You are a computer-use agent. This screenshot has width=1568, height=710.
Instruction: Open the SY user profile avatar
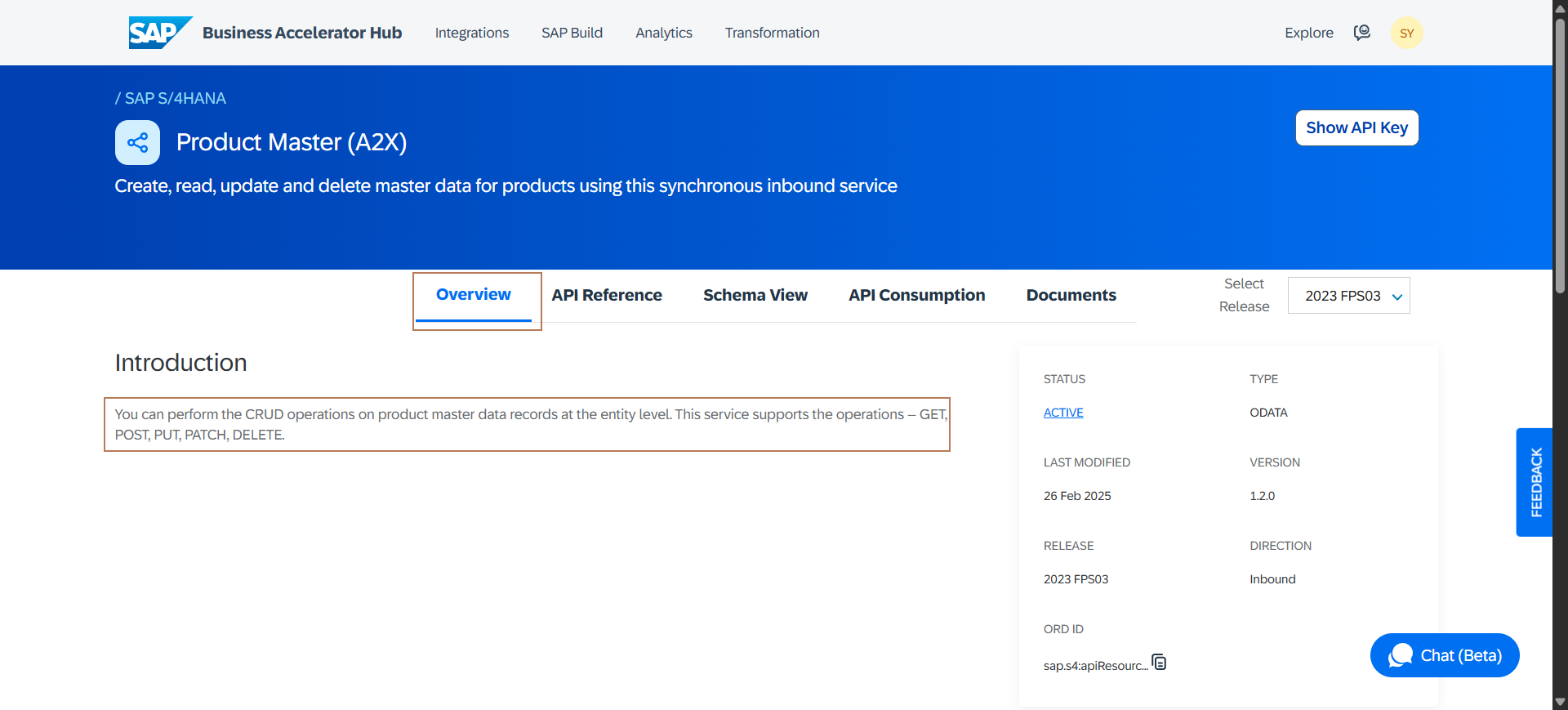tap(1406, 33)
